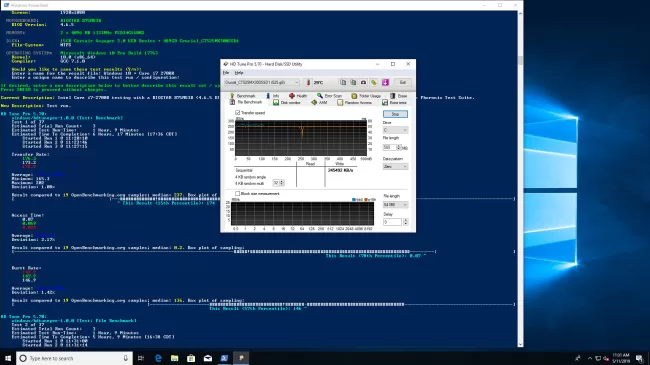This screenshot has height=365, width=650.
Task: Open Microsoft Store from the taskbar
Action: coord(191,358)
